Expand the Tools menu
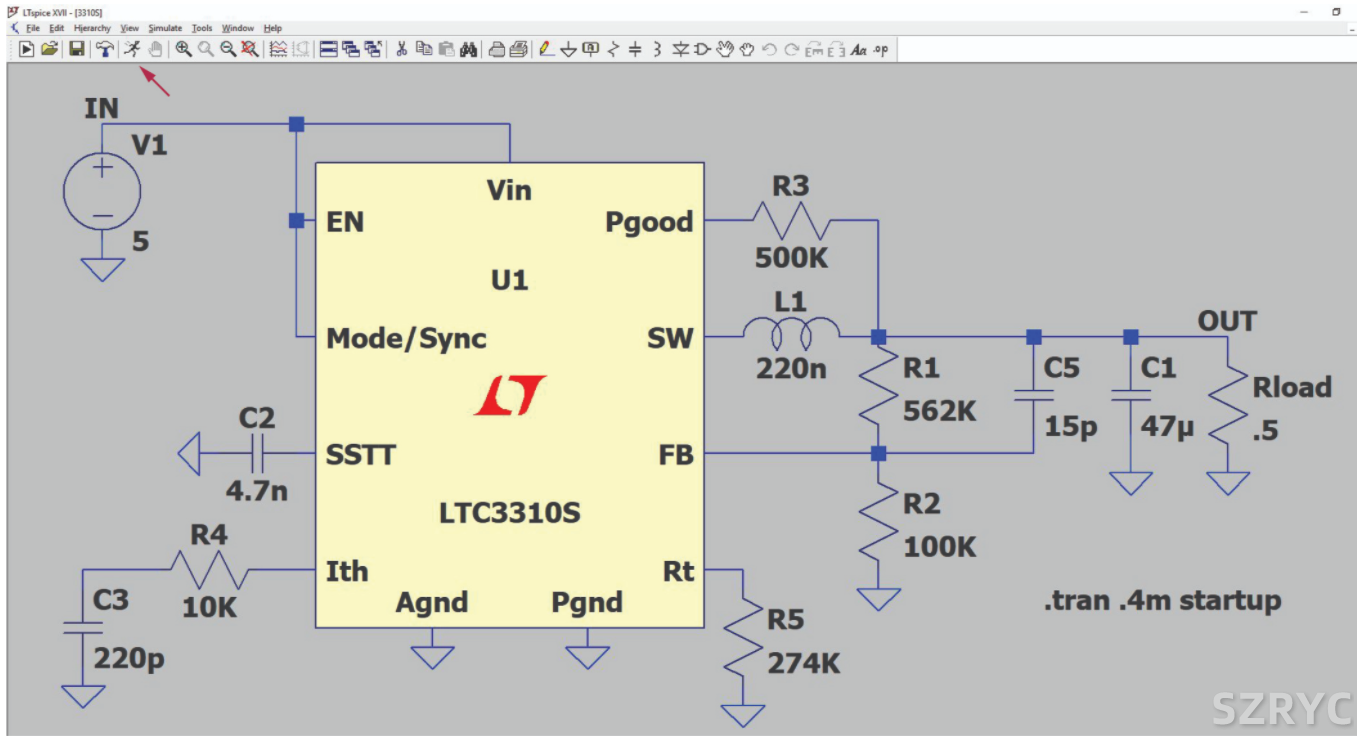The height and width of the screenshot is (736, 1359). pos(202,28)
